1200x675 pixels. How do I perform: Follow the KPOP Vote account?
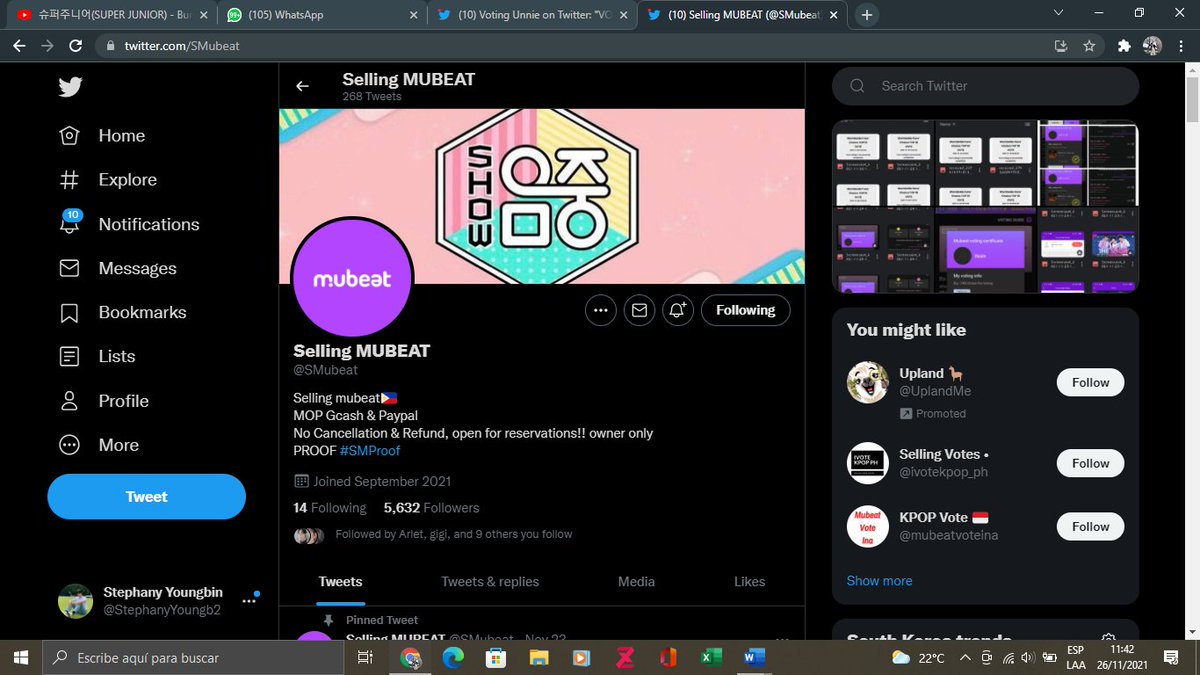[1090, 526]
